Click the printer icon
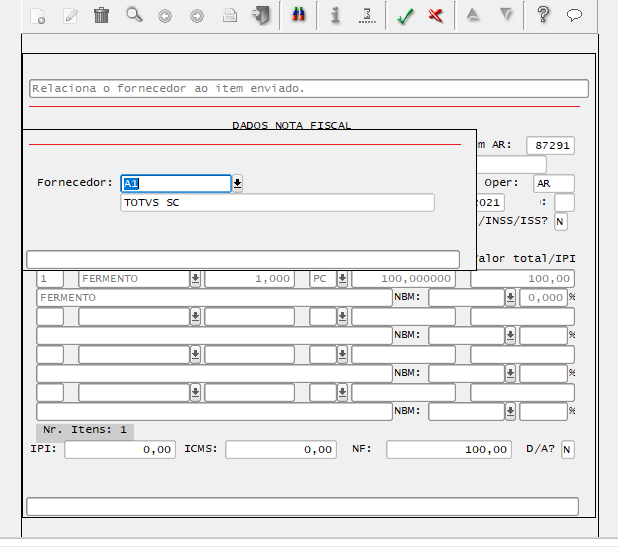This screenshot has height=547, width=618. [x=230, y=16]
